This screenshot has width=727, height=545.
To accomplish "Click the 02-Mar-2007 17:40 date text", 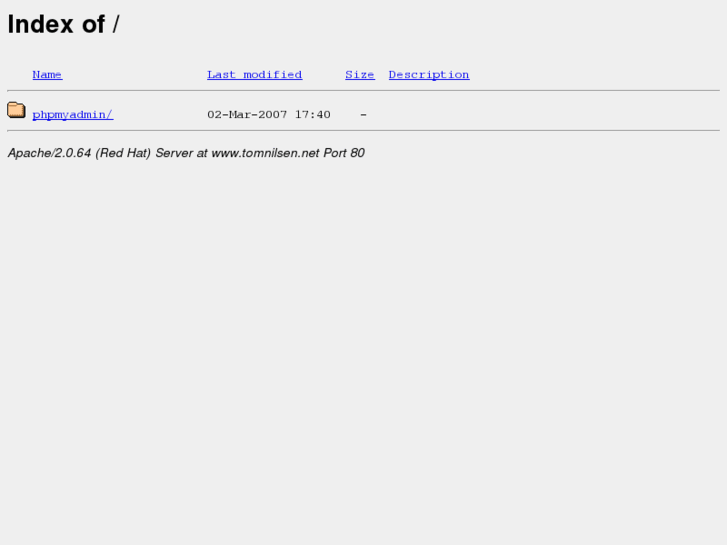I will pyautogui.click(x=269, y=115).
